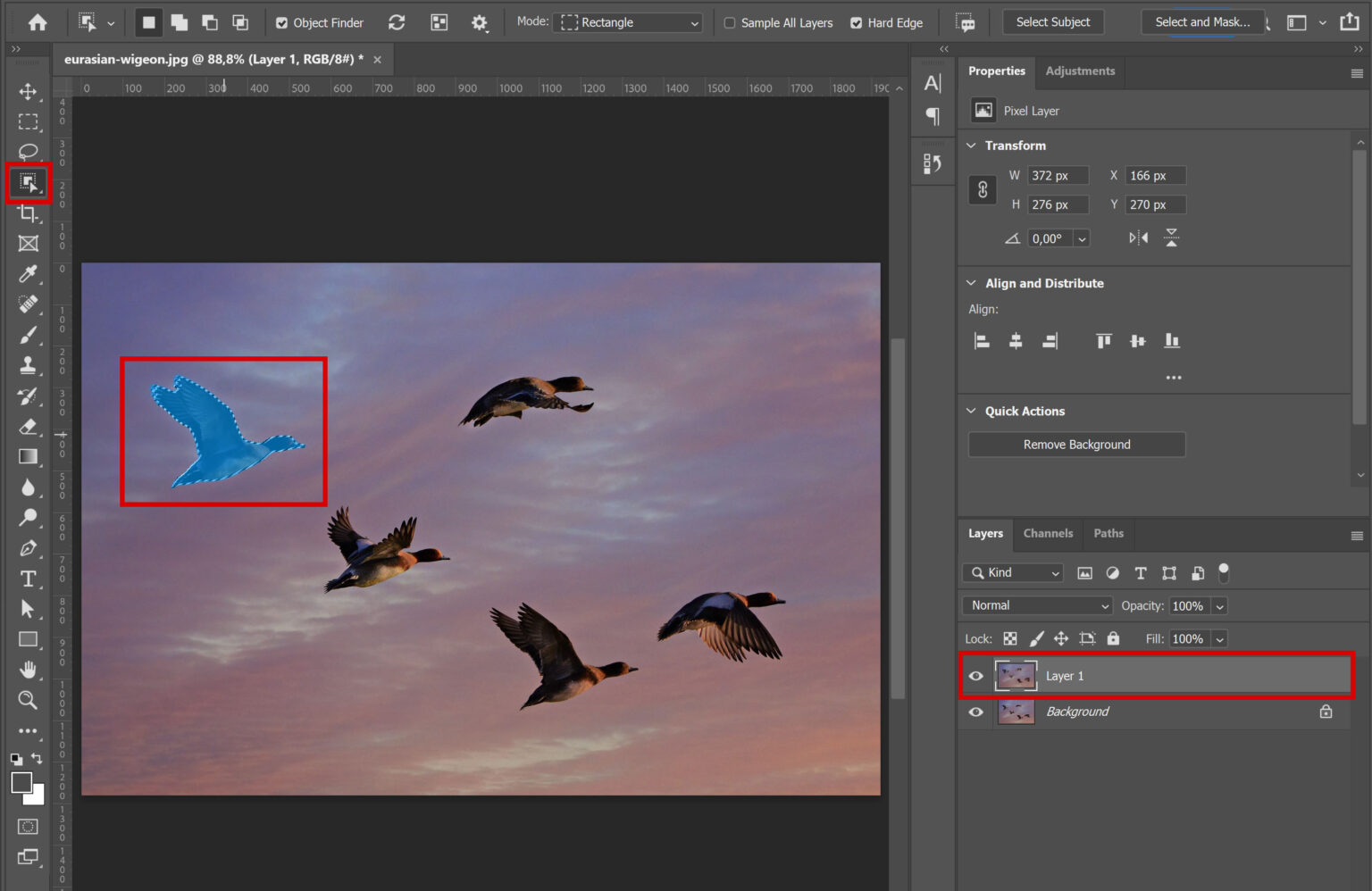1372x891 pixels.
Task: Click the Remove Background button
Action: (x=1075, y=444)
